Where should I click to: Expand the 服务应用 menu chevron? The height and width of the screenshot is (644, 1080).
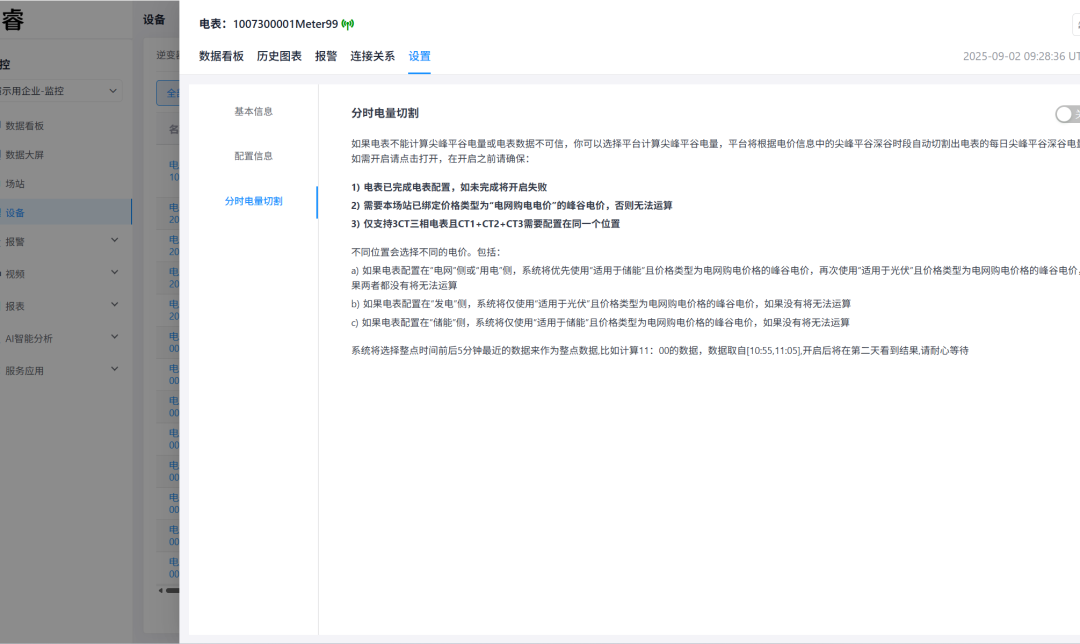pyautogui.click(x=117, y=368)
